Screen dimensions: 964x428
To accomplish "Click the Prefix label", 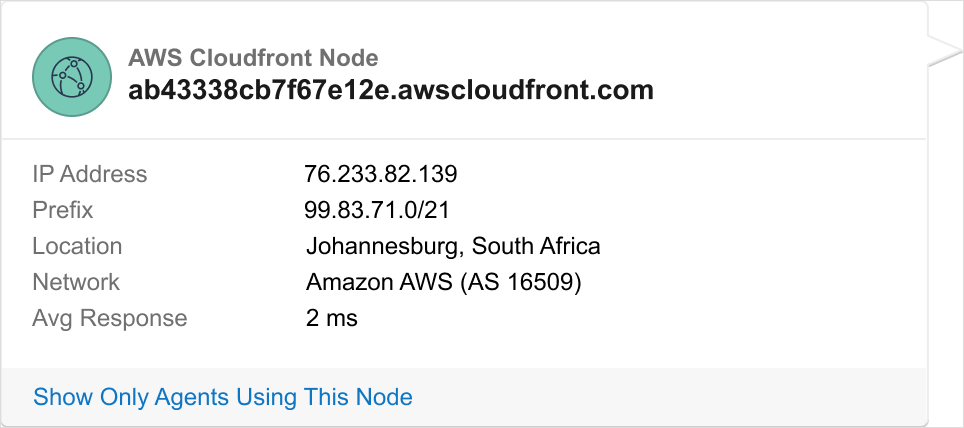I will click(62, 210).
